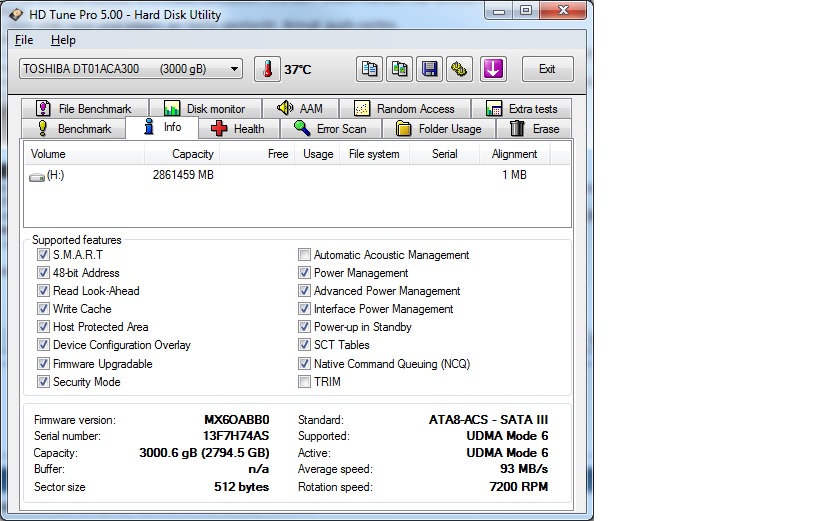Switch to the Random Access tab
The height and width of the screenshot is (521, 816).
coord(405,108)
